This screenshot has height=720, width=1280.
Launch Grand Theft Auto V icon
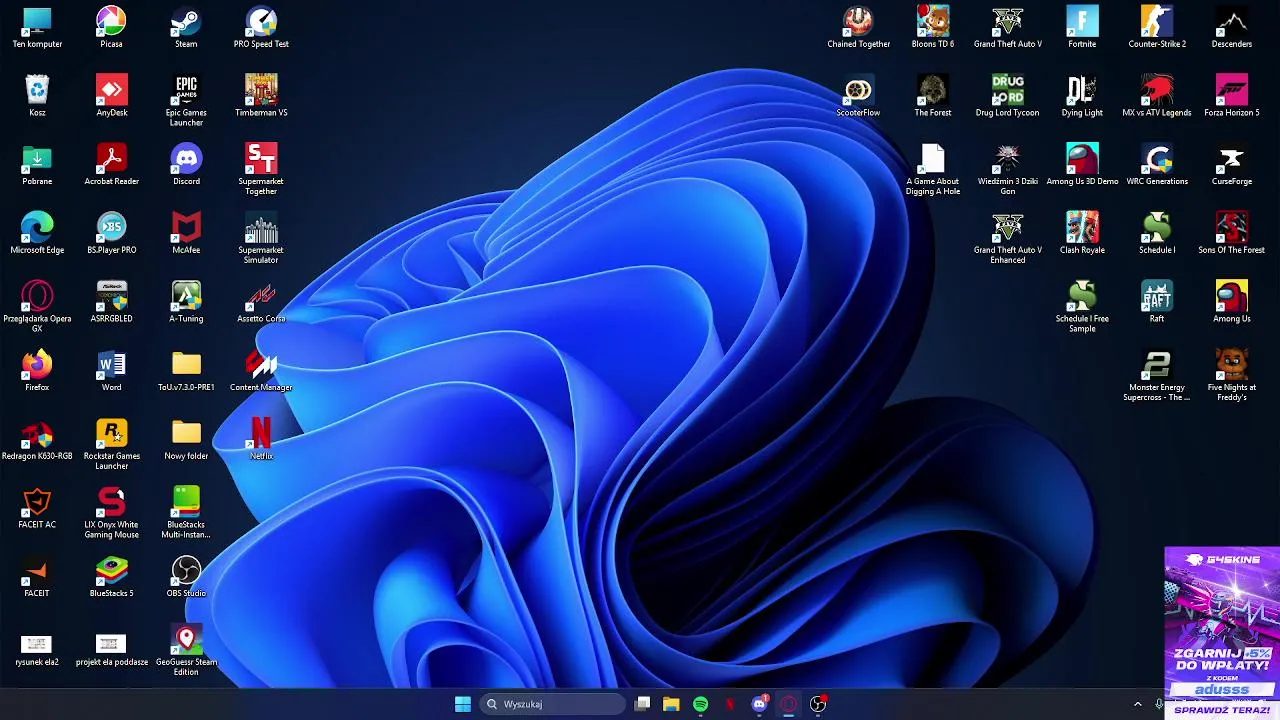click(x=1008, y=27)
